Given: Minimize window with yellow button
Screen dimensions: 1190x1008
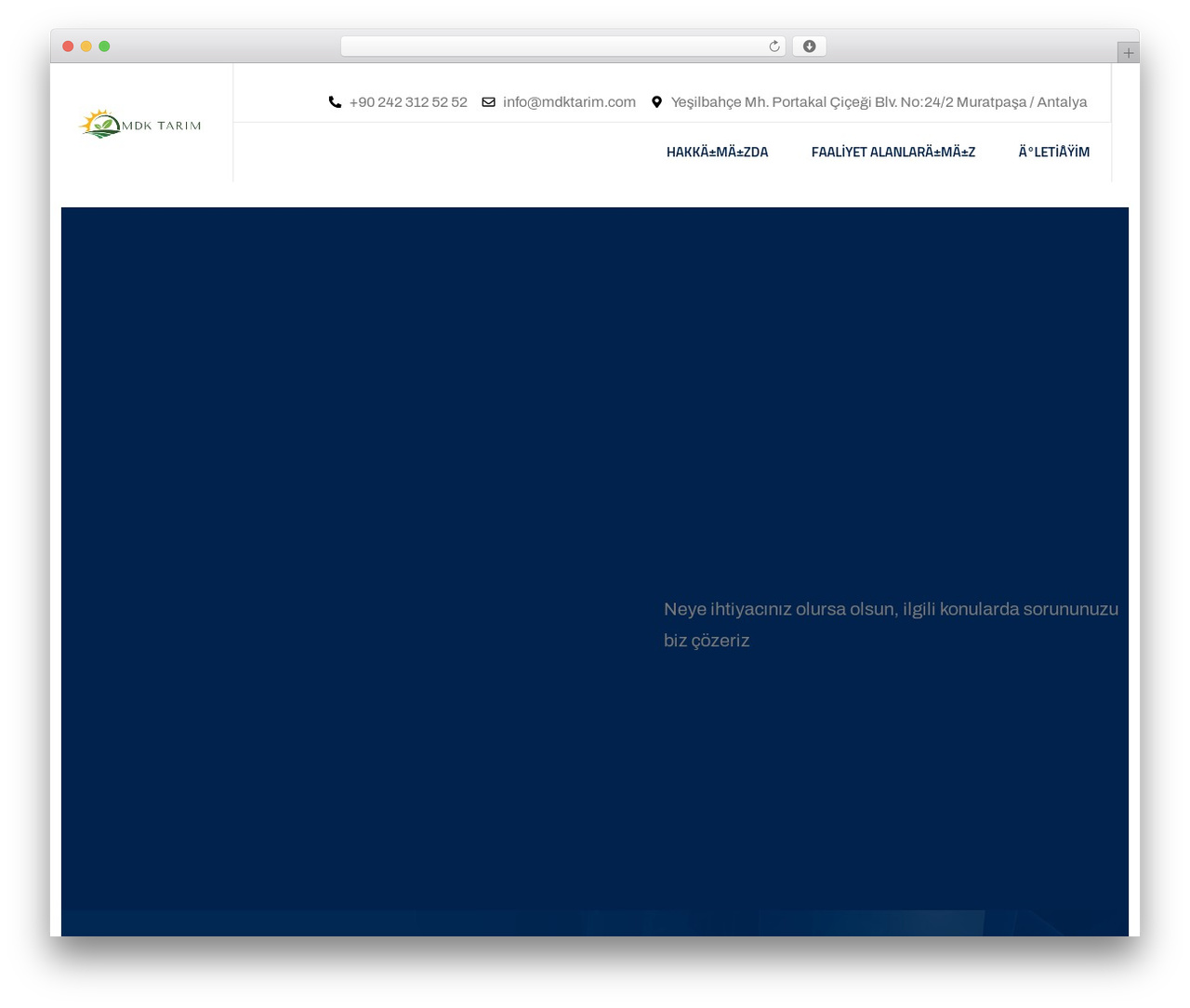Looking at the screenshot, I should click(86, 46).
